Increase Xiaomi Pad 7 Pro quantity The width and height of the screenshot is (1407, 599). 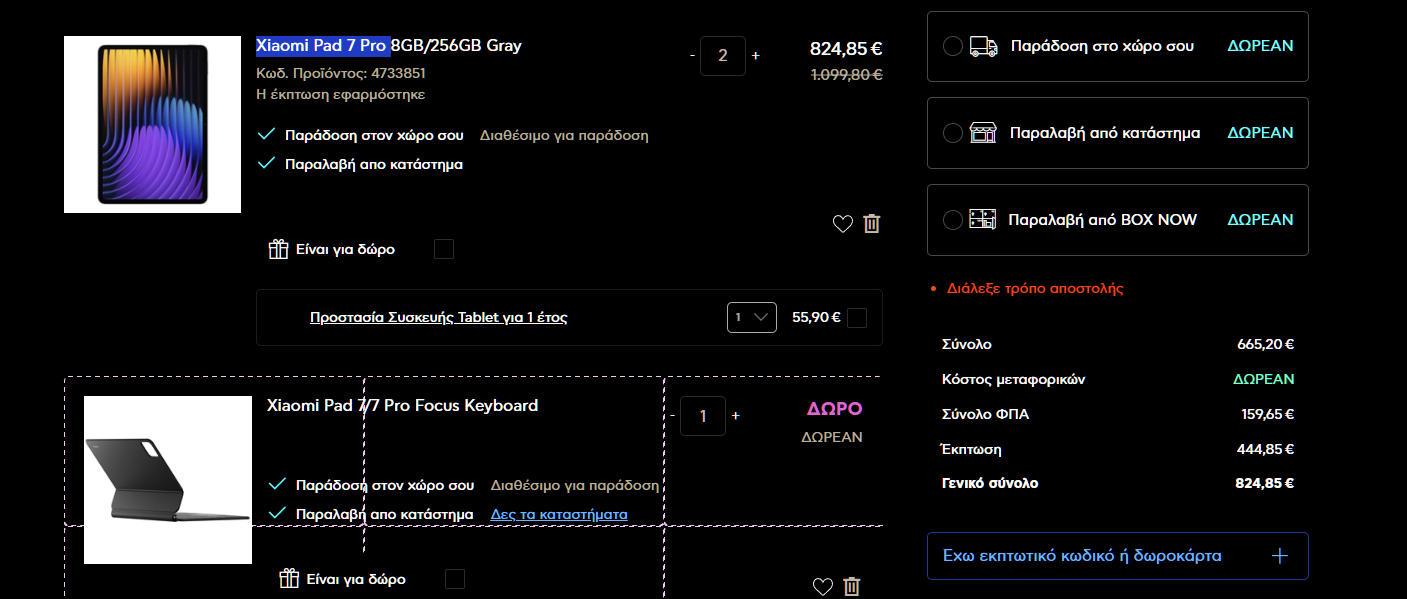(755, 56)
